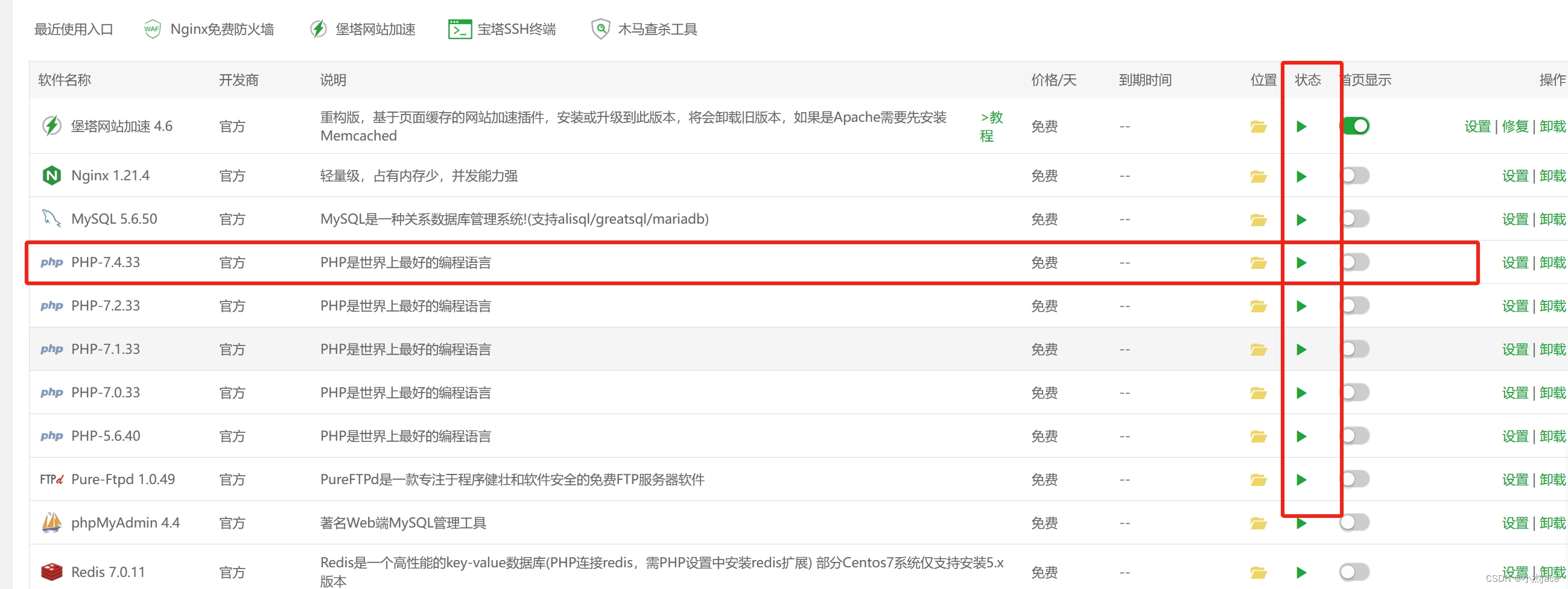Click the status arrow for PHP-5.6.40

(1301, 436)
